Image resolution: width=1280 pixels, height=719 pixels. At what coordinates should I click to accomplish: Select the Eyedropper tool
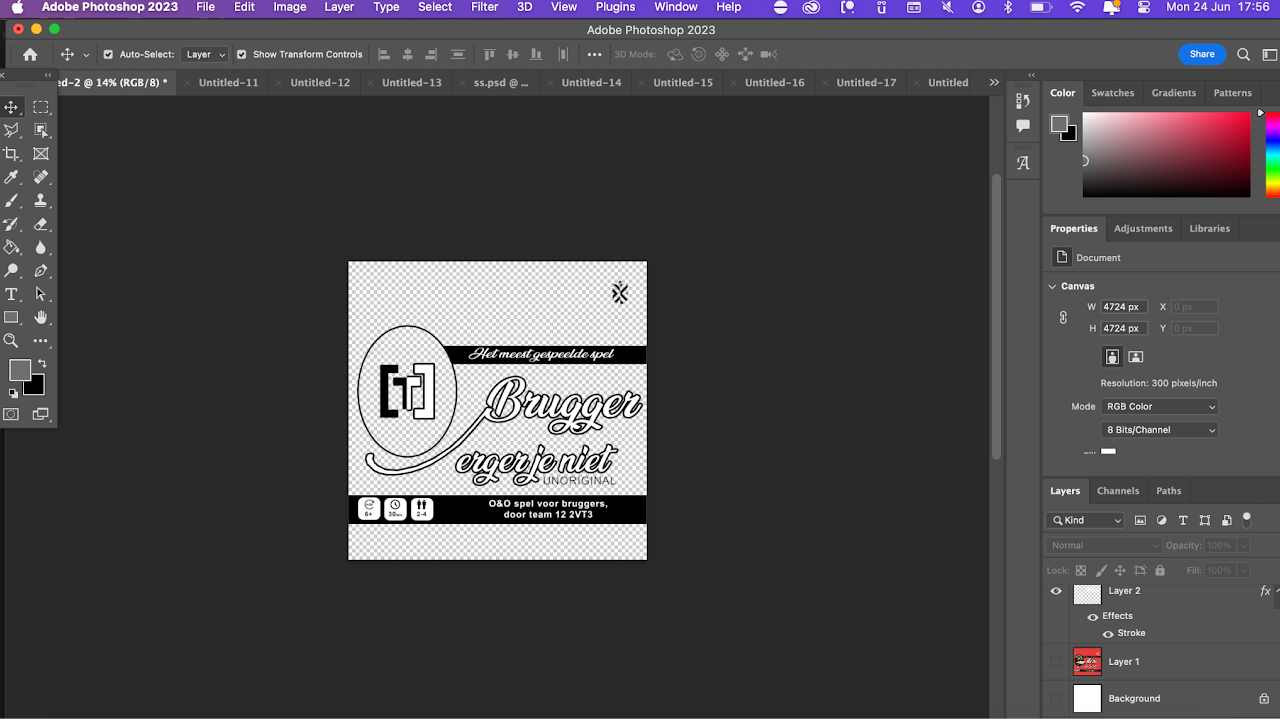click(x=12, y=177)
